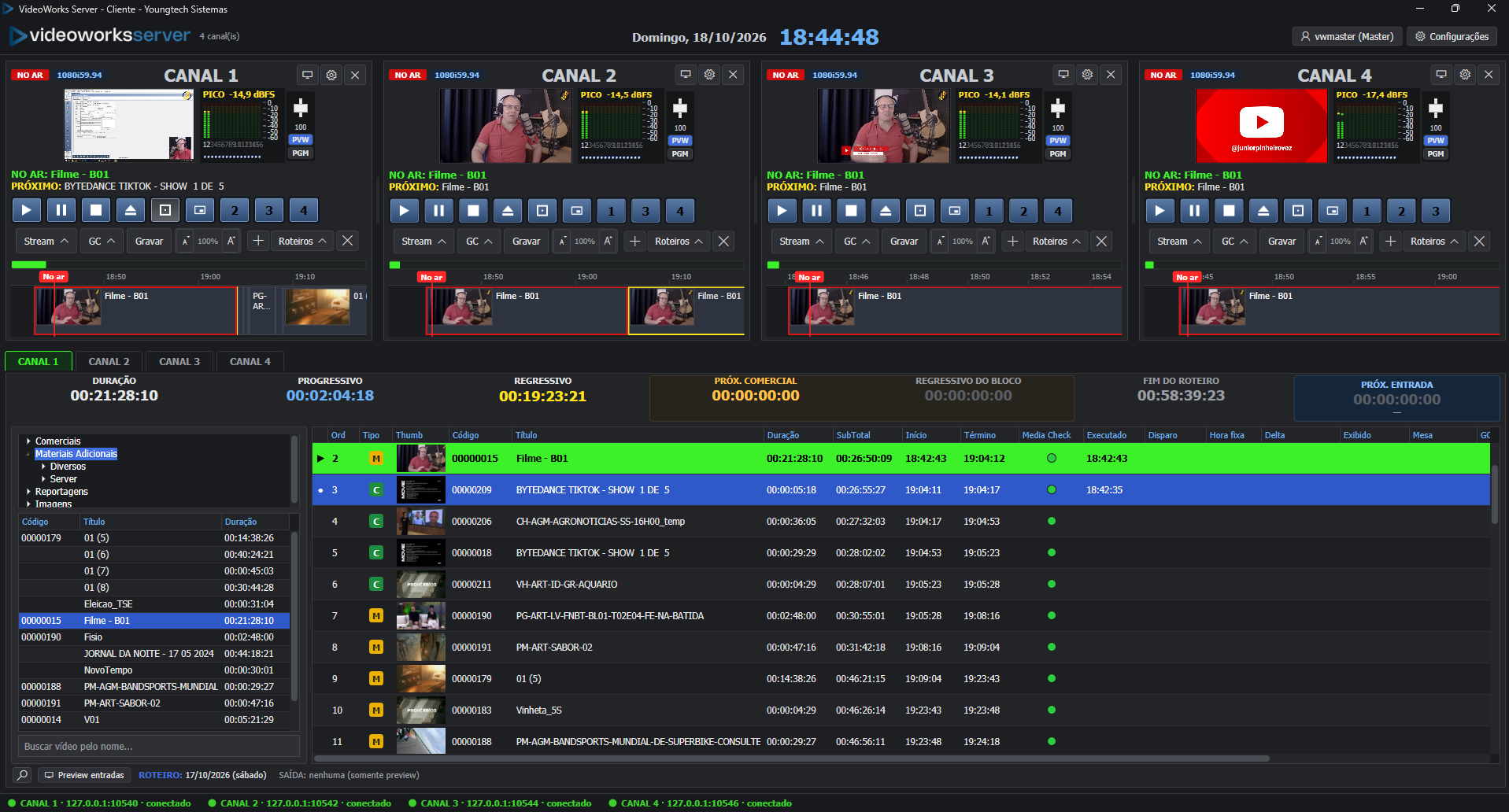Click Gravar on Canal 1
This screenshot has height=812, width=1509.
pyautogui.click(x=149, y=242)
